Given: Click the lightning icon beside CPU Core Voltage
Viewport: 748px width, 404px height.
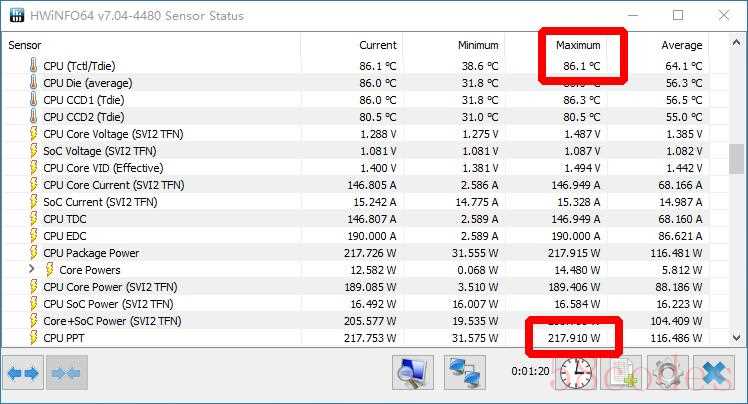Looking at the screenshot, I should coord(33,134).
